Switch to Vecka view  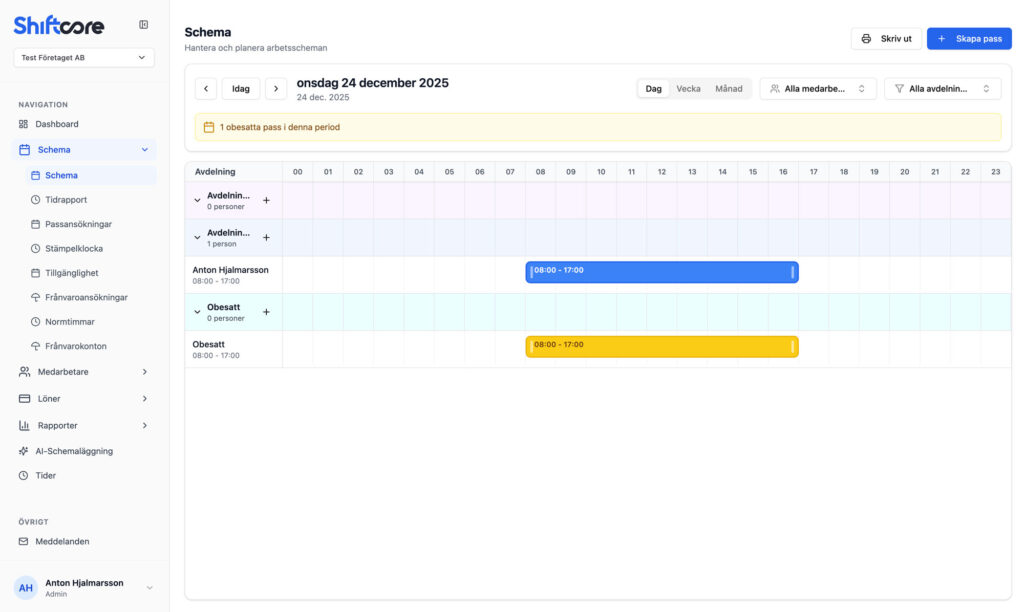(688, 89)
